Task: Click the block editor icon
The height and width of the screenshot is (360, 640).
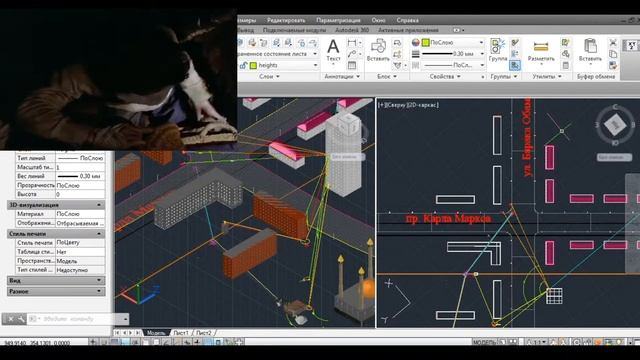Action: pos(397,54)
